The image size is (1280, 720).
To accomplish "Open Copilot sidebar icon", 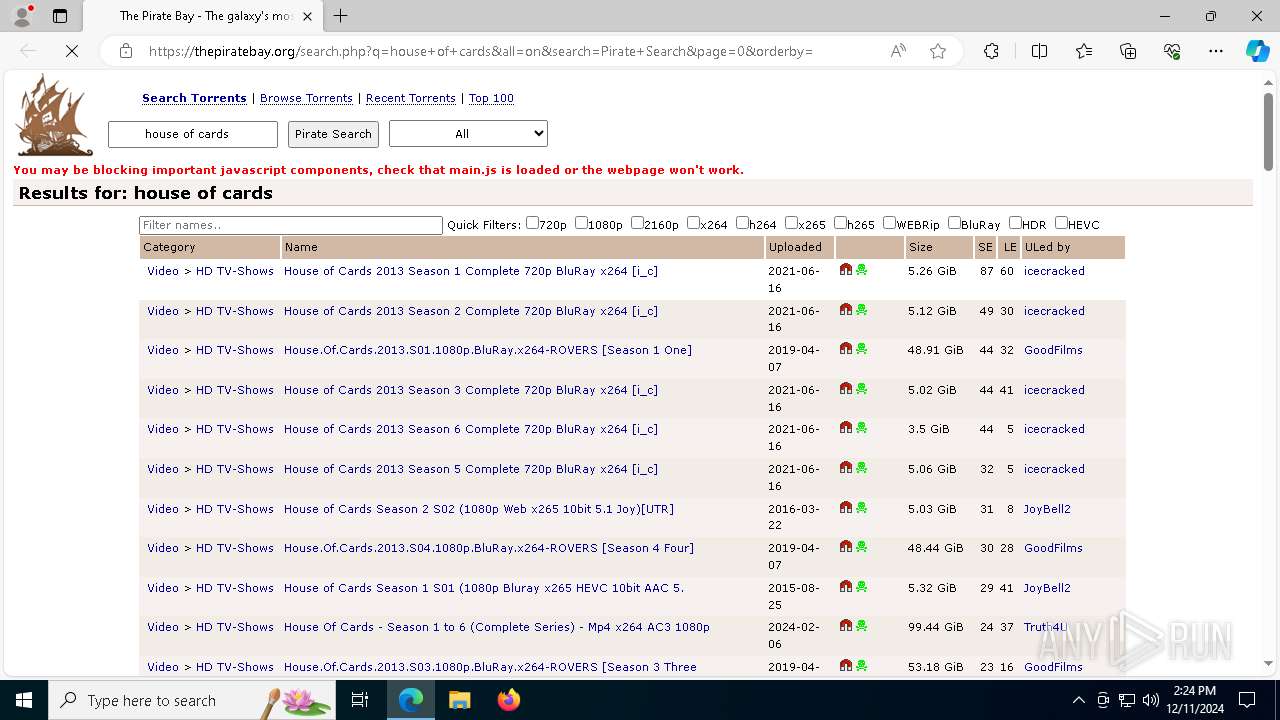I will coord(1257,51).
